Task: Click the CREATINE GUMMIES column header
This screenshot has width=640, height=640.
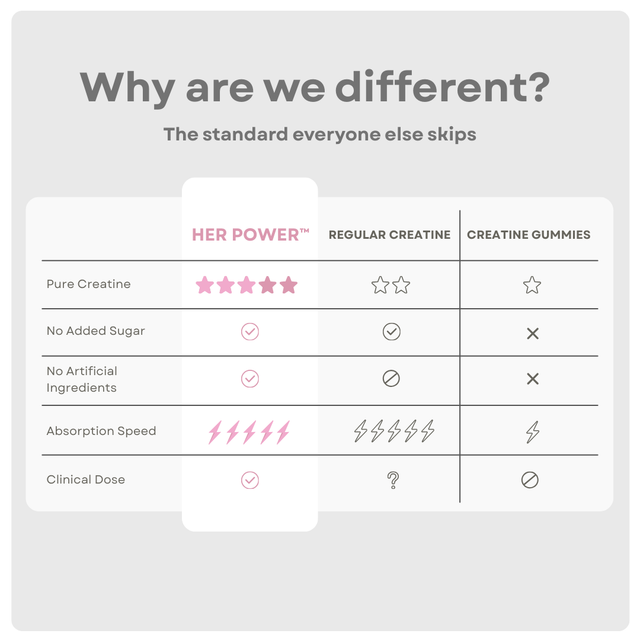Action: click(x=528, y=235)
